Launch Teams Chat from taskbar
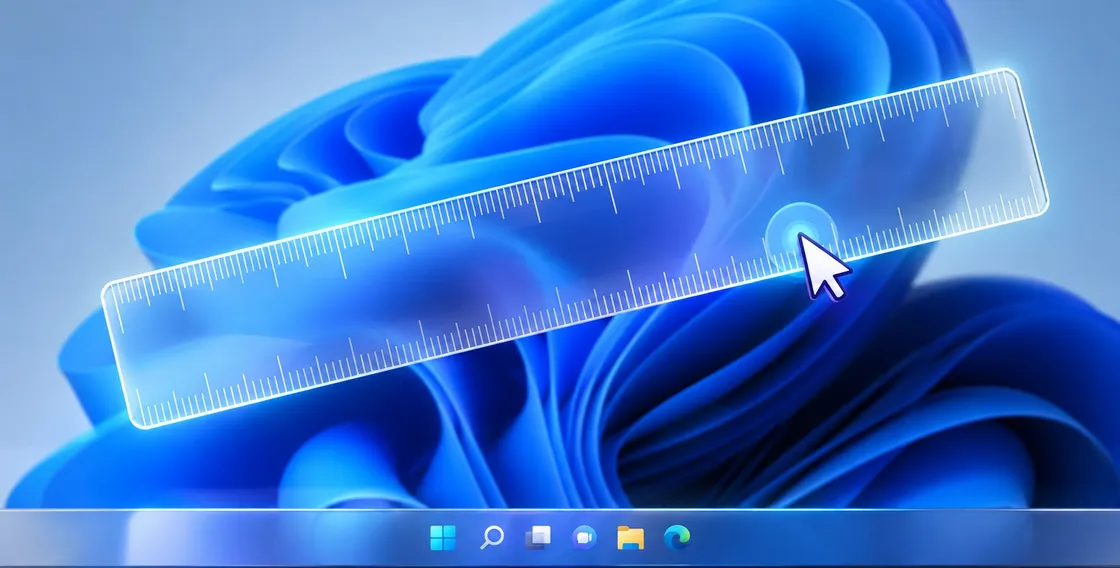 coord(584,537)
